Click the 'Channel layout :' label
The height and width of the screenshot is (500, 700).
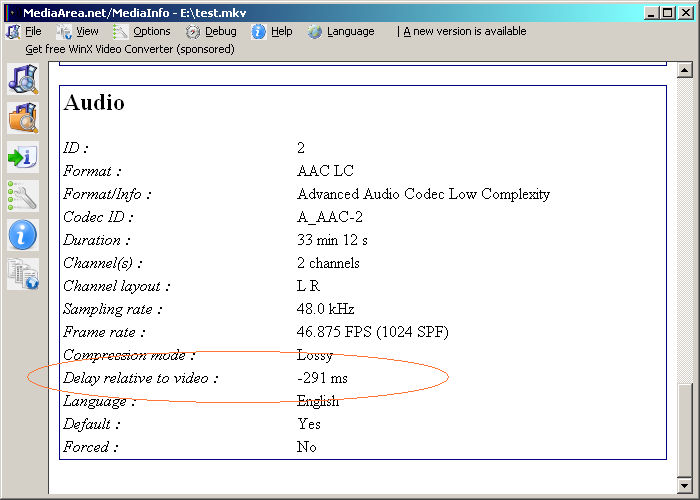click(x=117, y=286)
